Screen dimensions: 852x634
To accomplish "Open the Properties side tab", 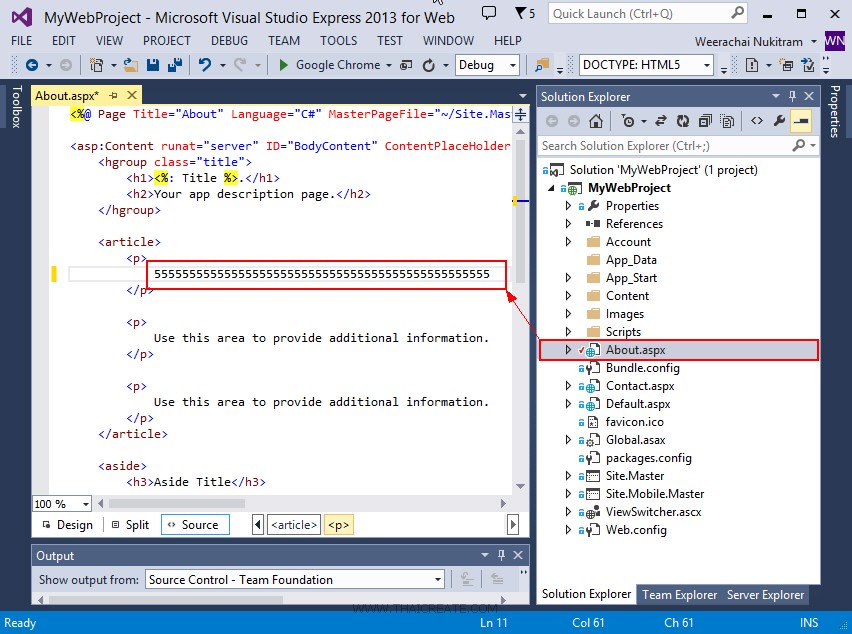I will (x=835, y=111).
